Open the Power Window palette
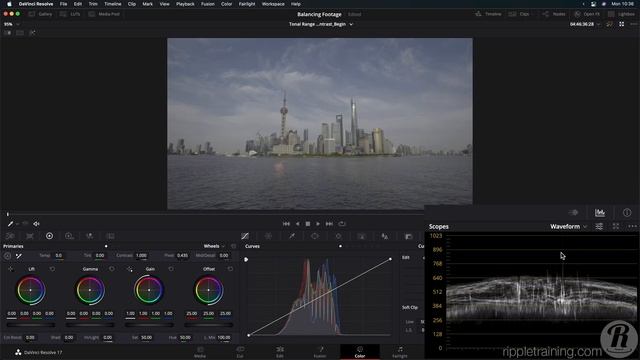Viewport: 640px width, 360px height. [315, 236]
